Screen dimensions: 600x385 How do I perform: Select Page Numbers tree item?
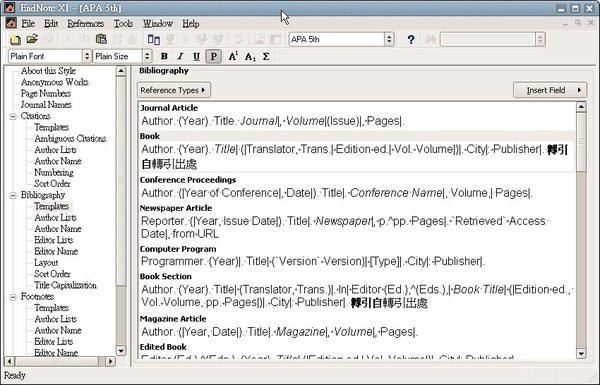coord(46,93)
